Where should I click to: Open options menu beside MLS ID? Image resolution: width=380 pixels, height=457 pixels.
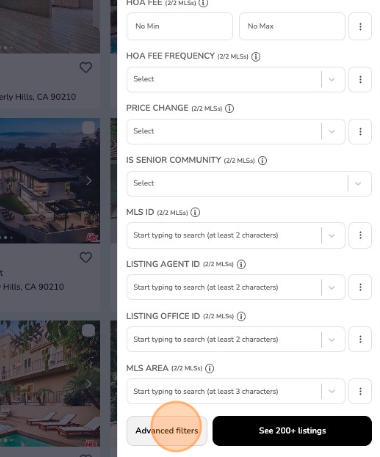click(x=360, y=235)
